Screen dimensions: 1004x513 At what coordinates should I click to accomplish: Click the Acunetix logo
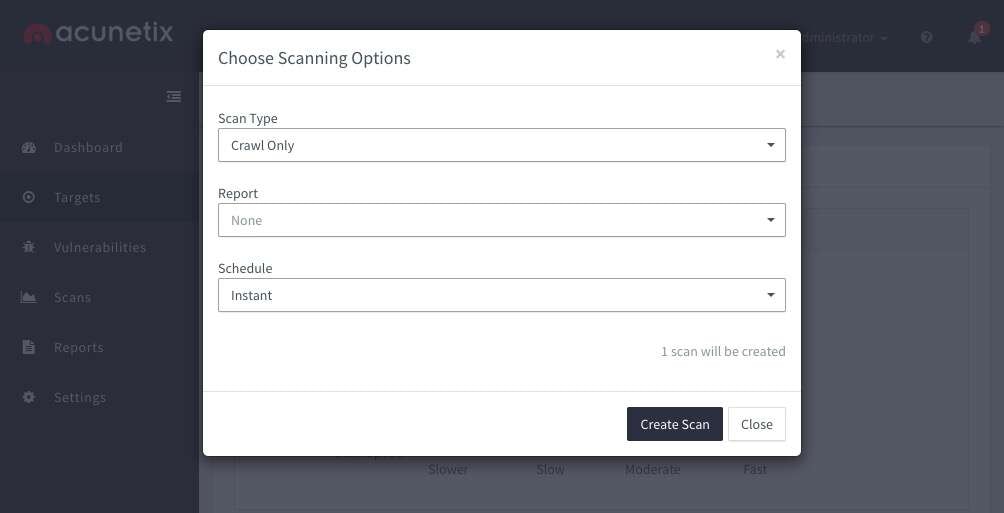98,33
